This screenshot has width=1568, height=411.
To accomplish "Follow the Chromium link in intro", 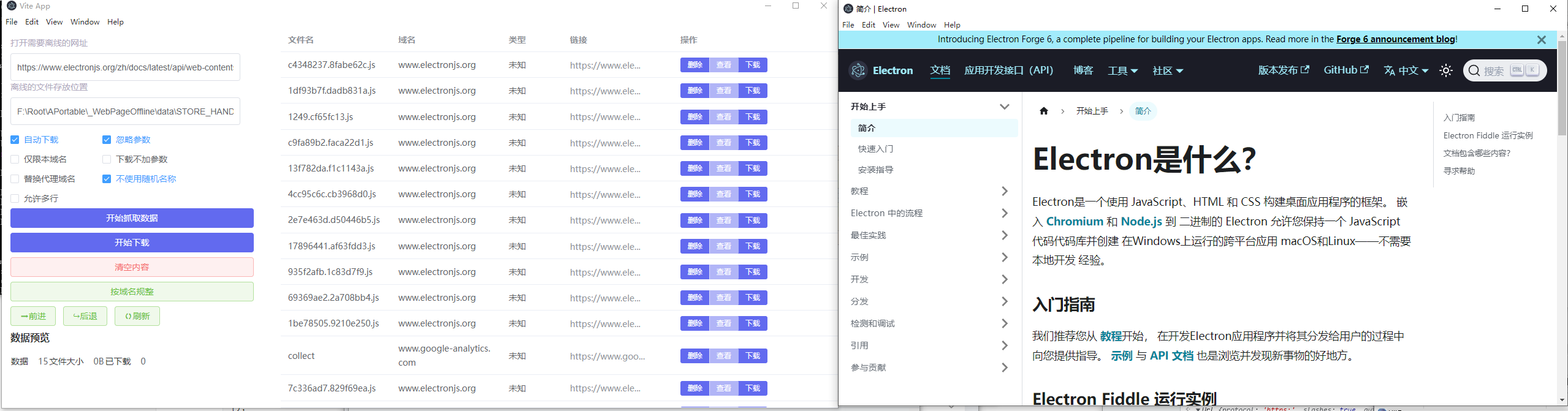I will point(1075,222).
